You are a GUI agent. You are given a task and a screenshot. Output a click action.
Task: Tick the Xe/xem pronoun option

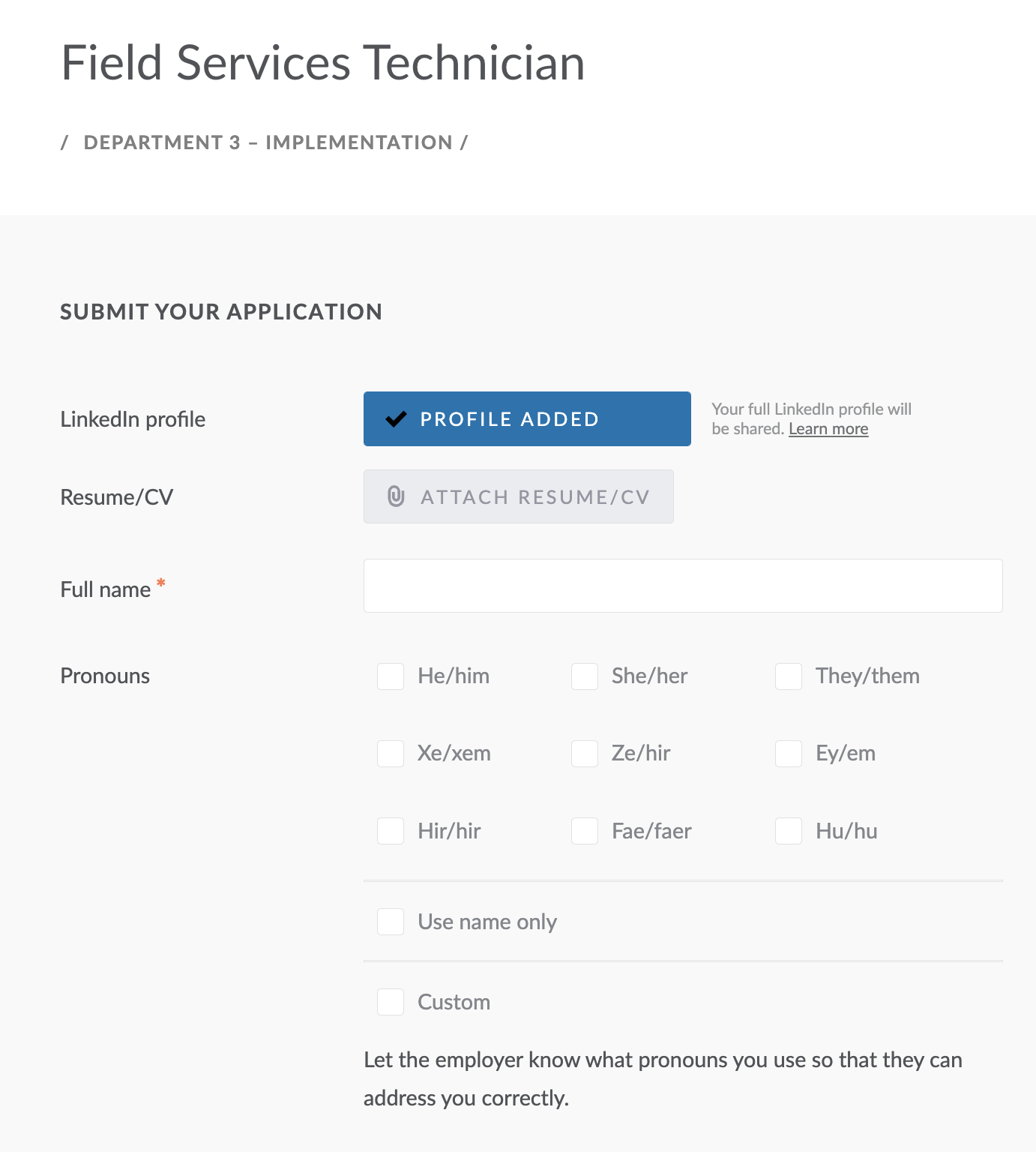click(391, 754)
